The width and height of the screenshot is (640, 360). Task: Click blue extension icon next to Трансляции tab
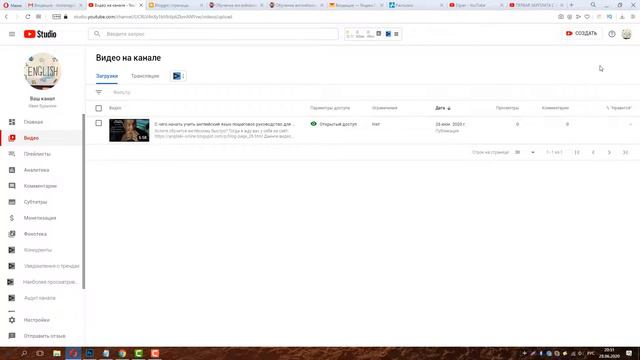[x=177, y=76]
